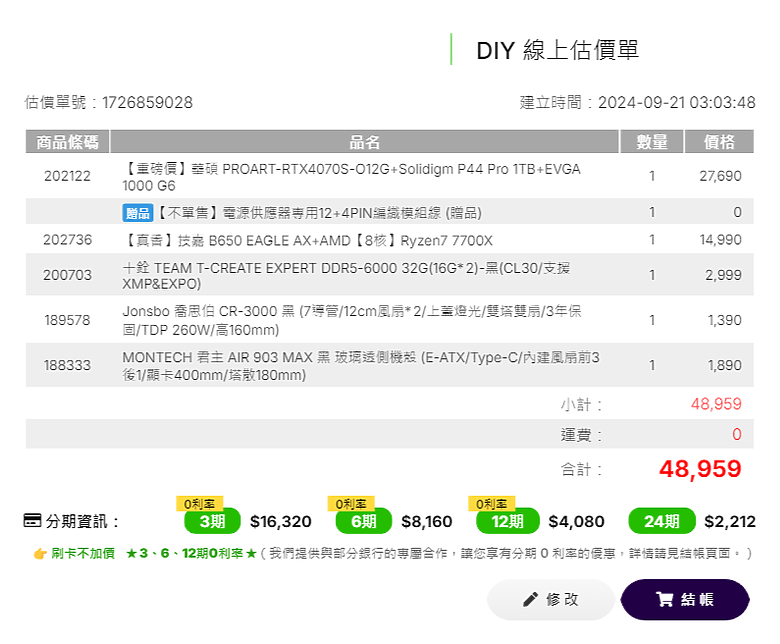Click the 刷卡不加價 green text
780x644 pixels.
83,553
